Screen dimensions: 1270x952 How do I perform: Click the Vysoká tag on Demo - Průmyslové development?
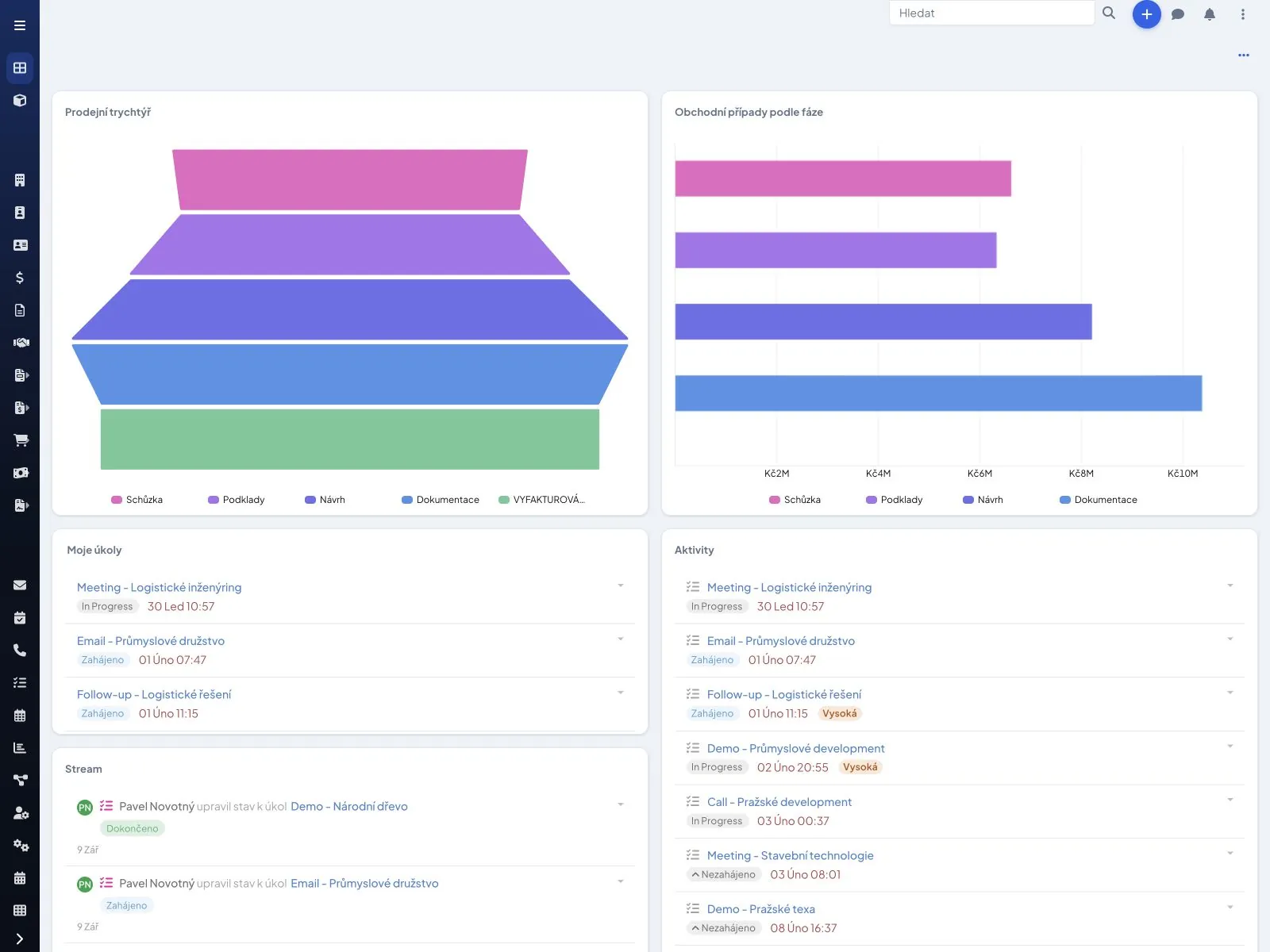(x=860, y=767)
